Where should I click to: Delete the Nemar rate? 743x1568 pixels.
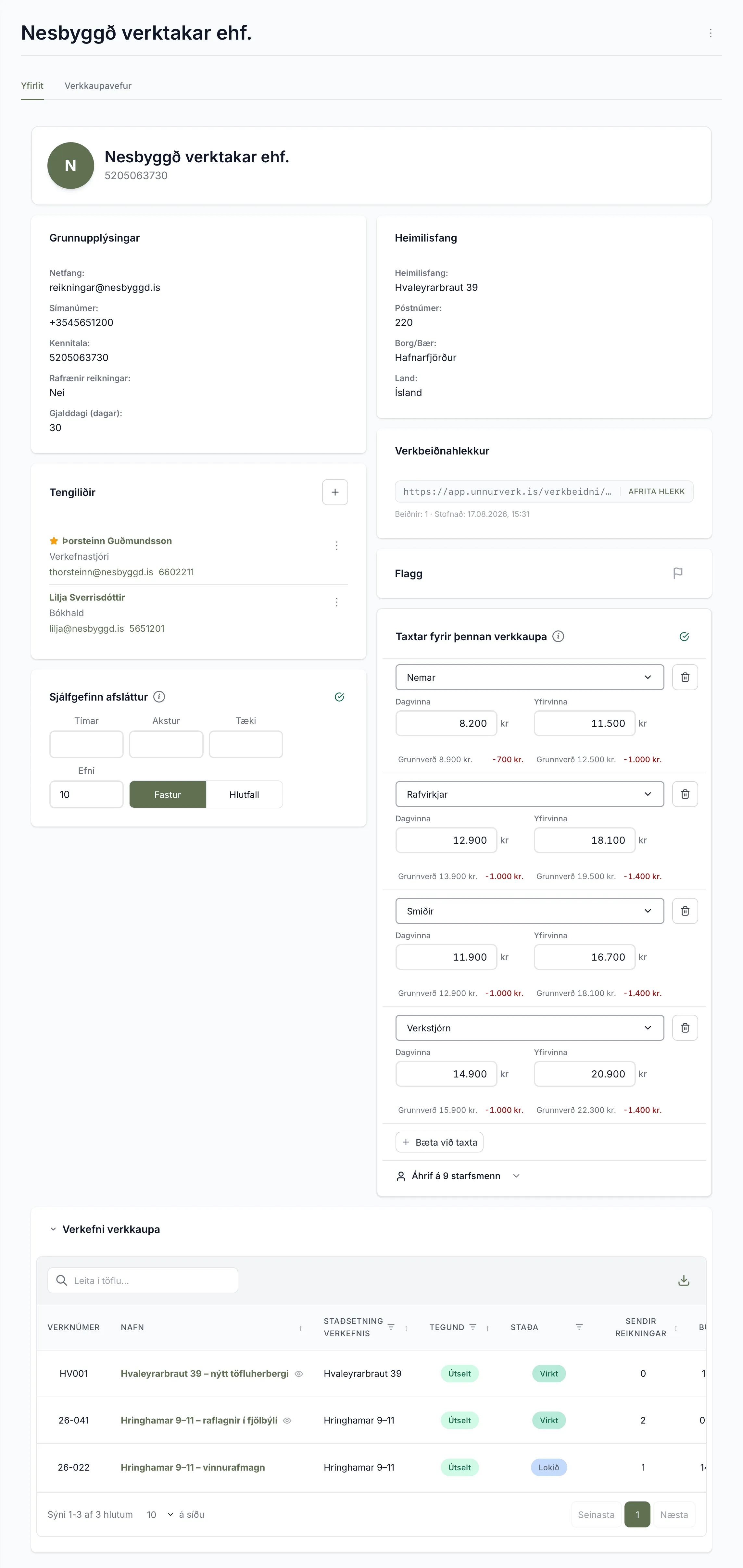[x=685, y=677]
